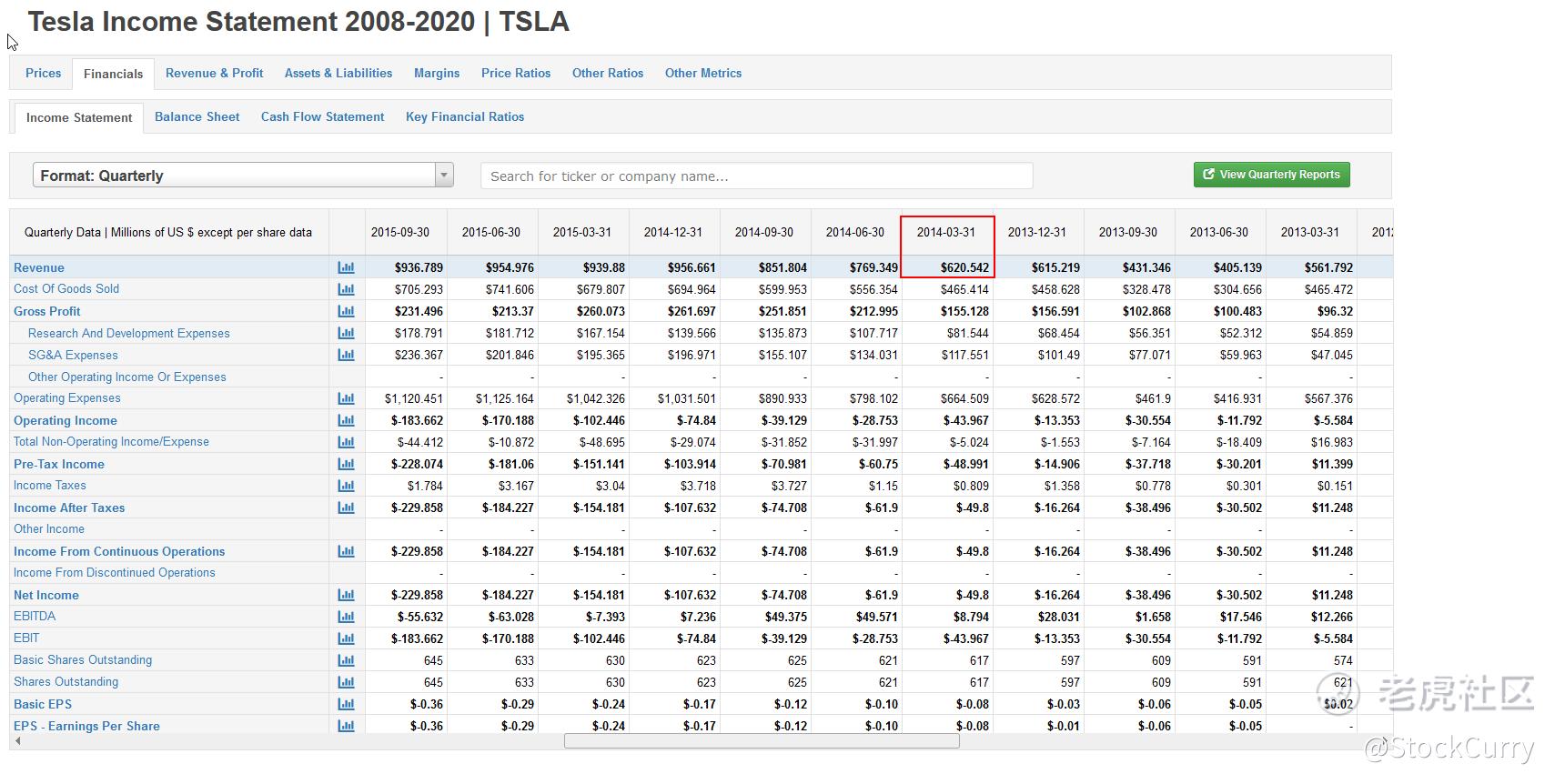Open chart icon for Gross Profit row

tap(346, 311)
